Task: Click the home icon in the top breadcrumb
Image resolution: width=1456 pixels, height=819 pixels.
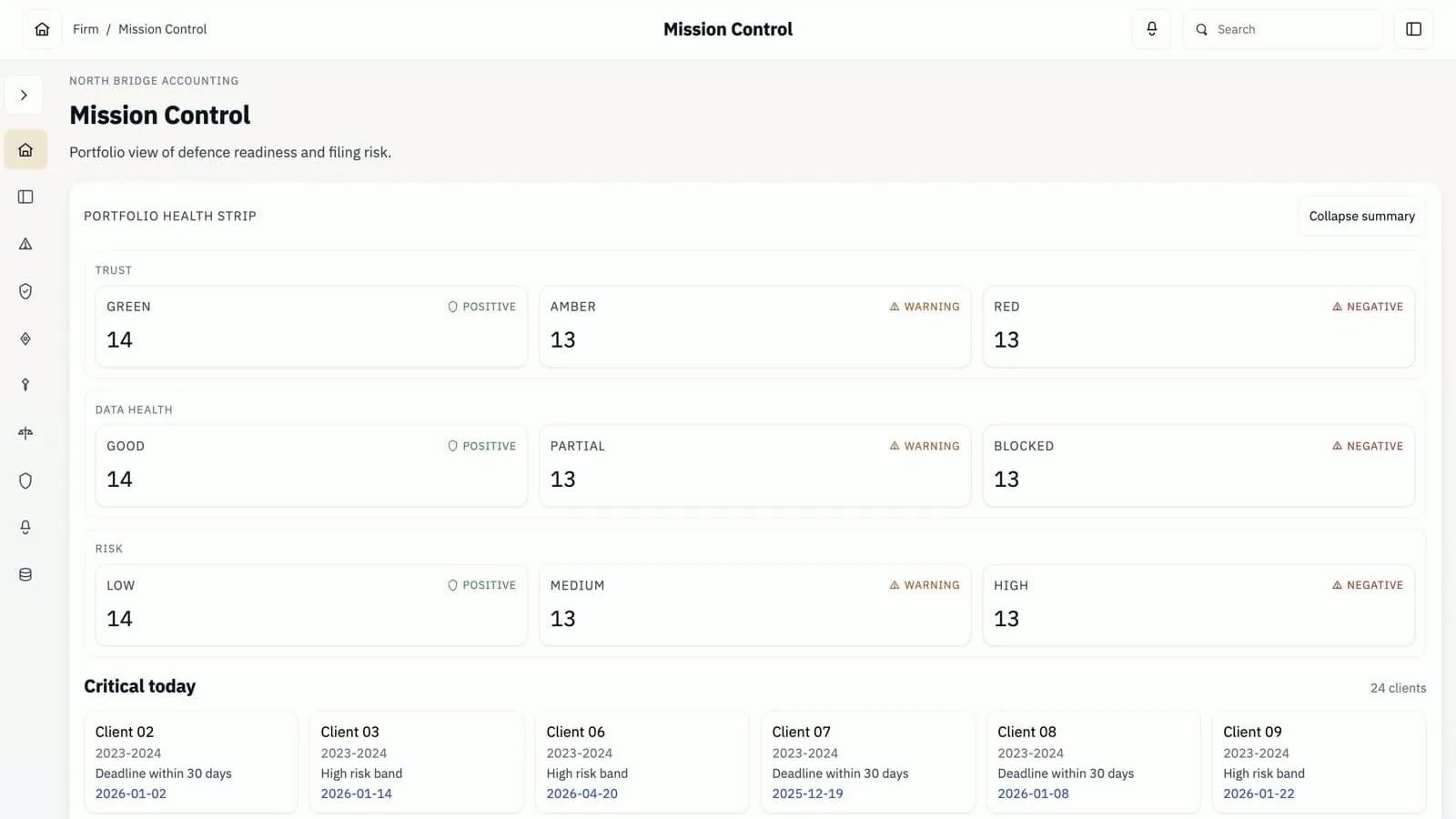Action: coord(42,29)
